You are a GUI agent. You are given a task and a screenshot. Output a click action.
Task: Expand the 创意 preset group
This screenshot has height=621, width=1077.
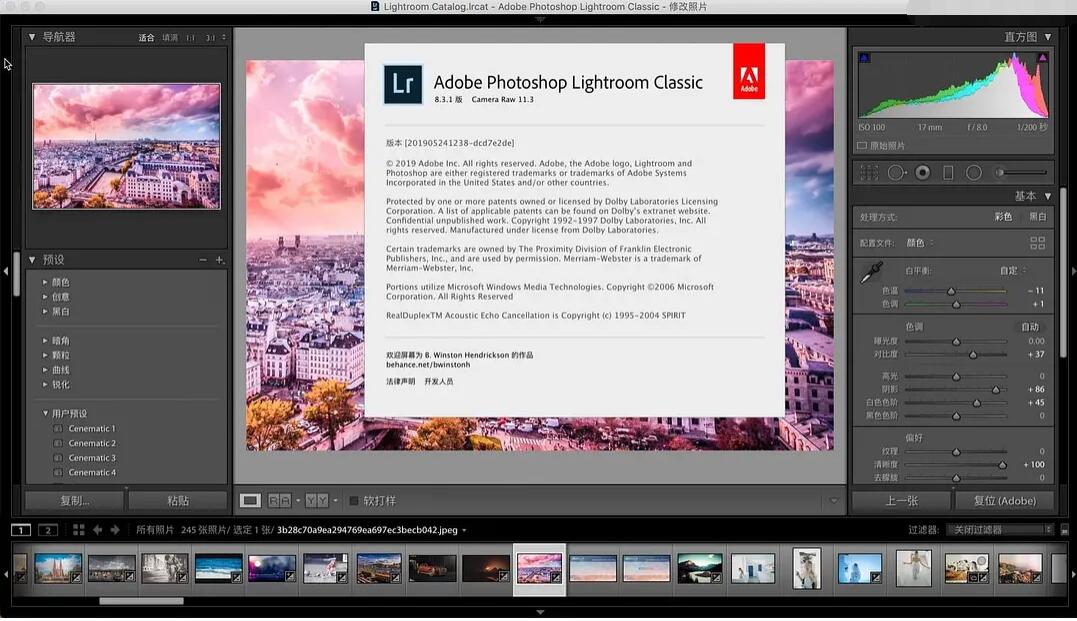pos(45,297)
